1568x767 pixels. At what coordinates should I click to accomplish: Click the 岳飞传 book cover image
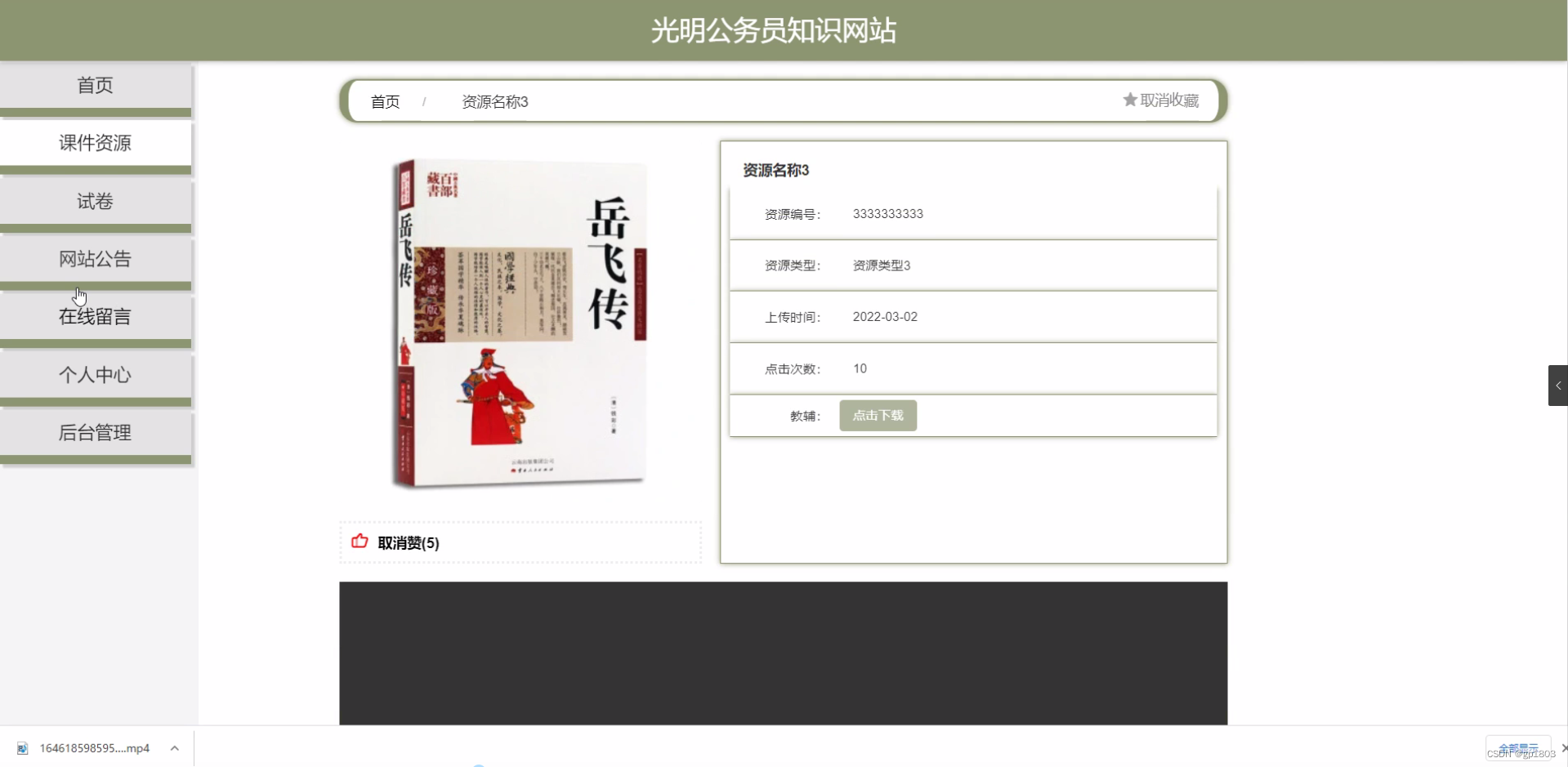(x=520, y=323)
